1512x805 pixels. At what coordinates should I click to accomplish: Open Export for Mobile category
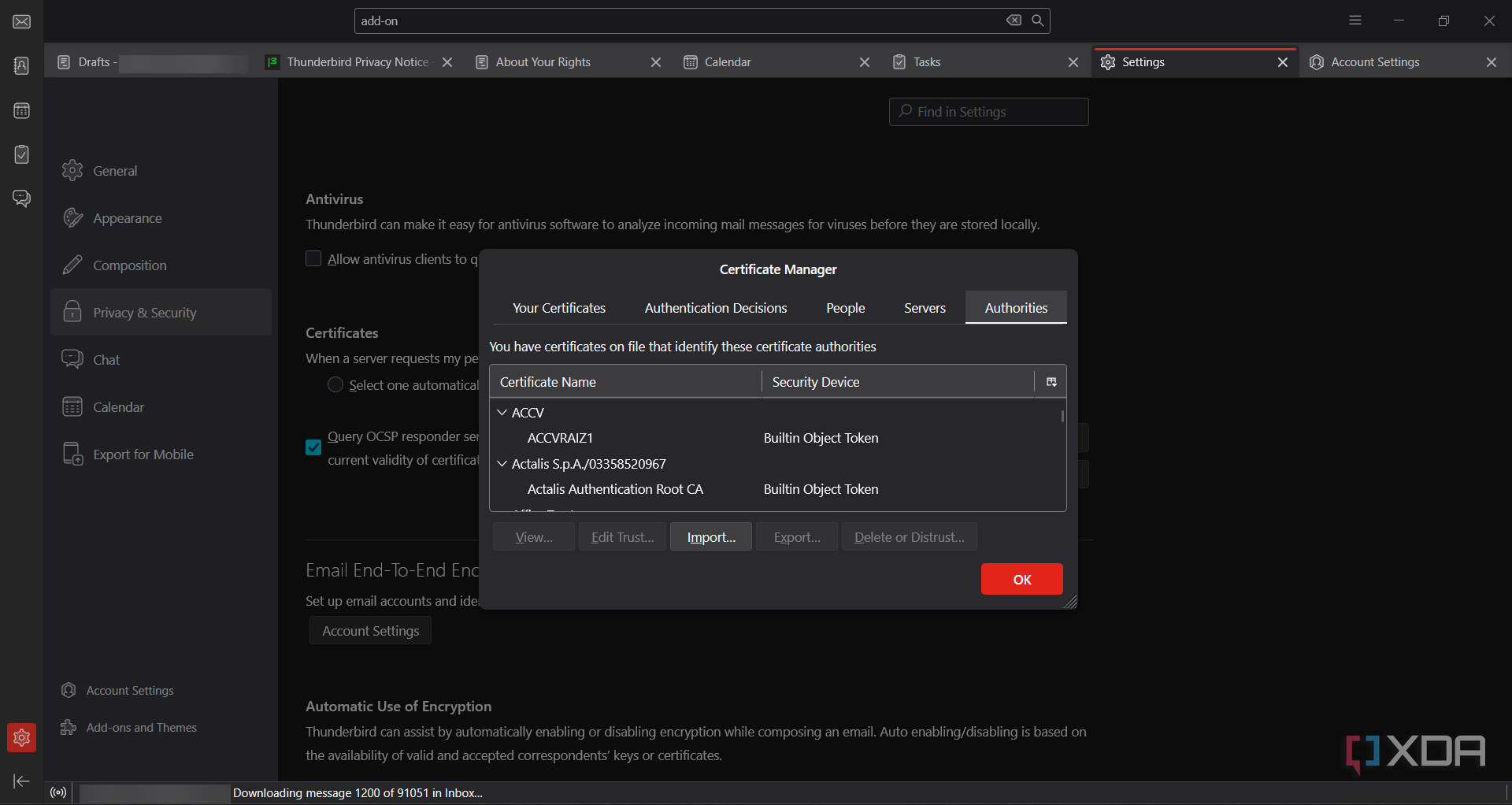161,454
